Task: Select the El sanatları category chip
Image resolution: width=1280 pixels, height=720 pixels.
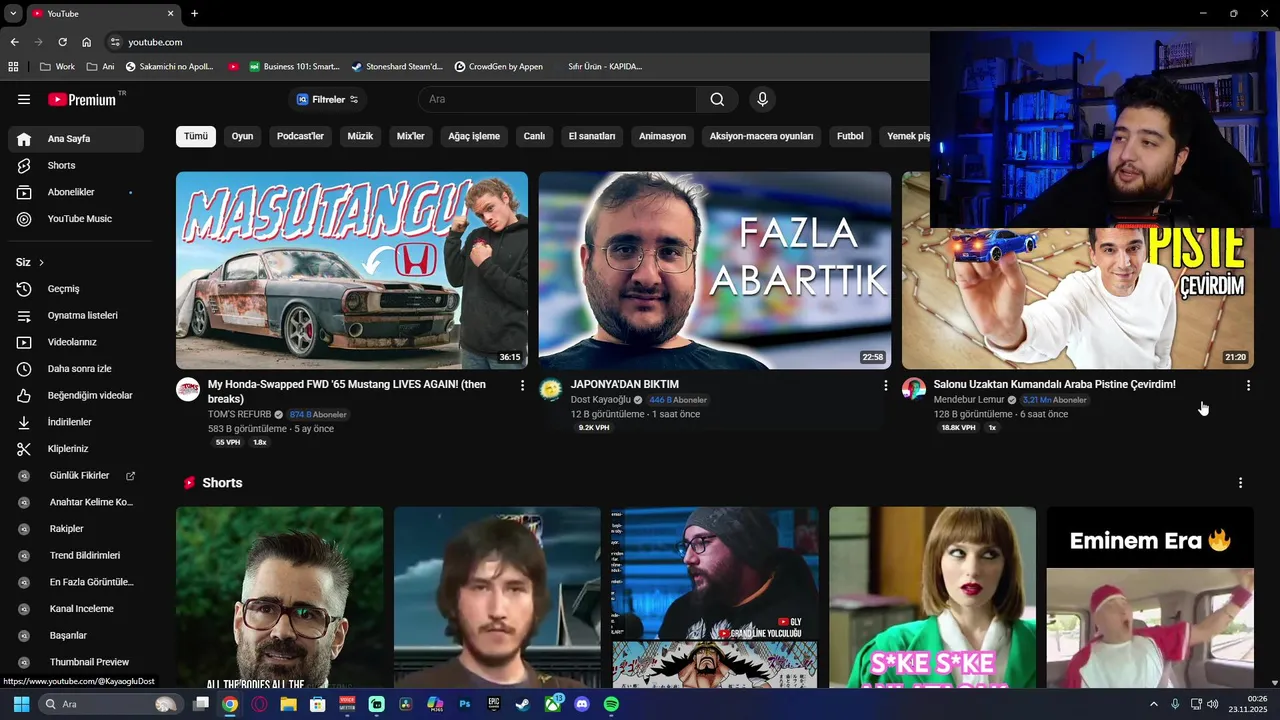Action: [x=592, y=136]
